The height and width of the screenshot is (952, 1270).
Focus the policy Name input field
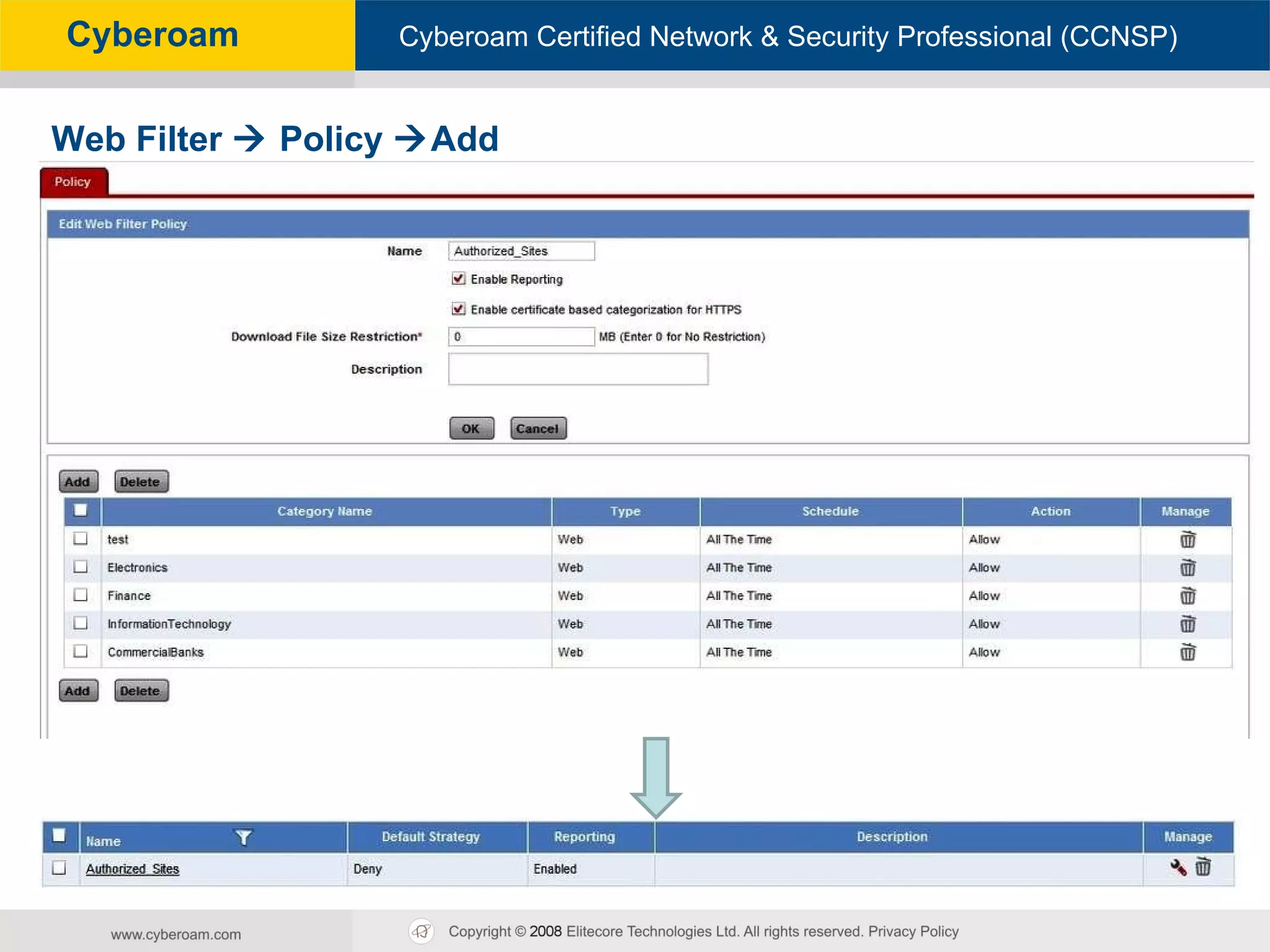point(522,251)
